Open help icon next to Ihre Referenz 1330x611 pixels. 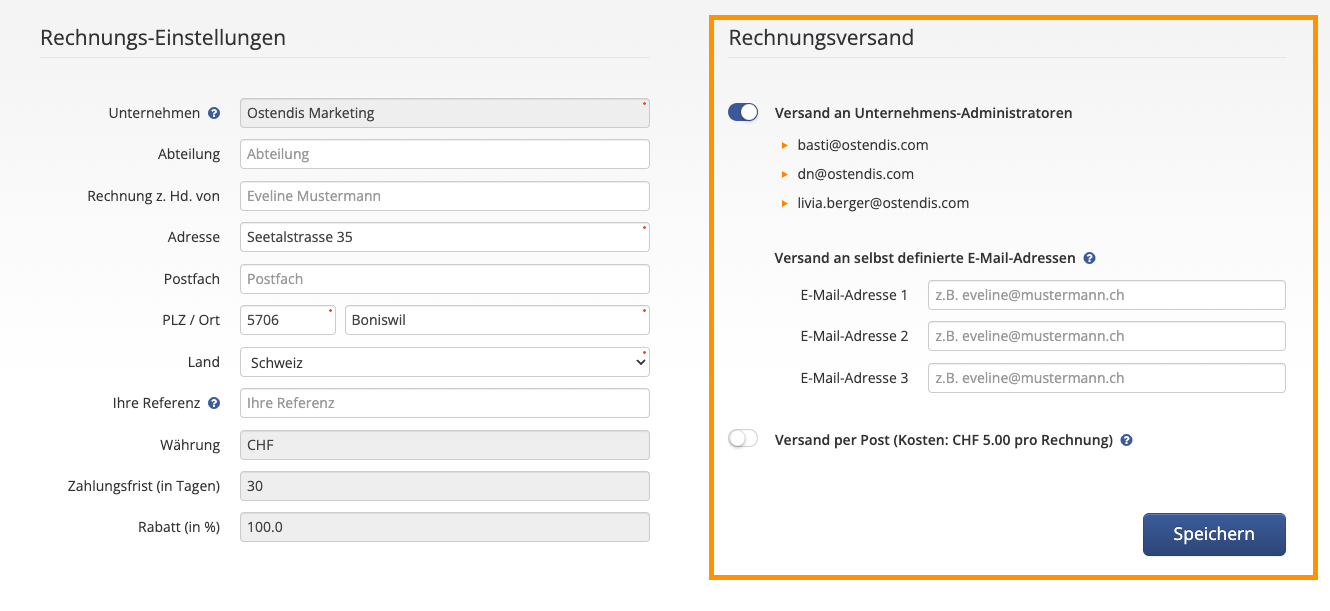[x=214, y=403]
